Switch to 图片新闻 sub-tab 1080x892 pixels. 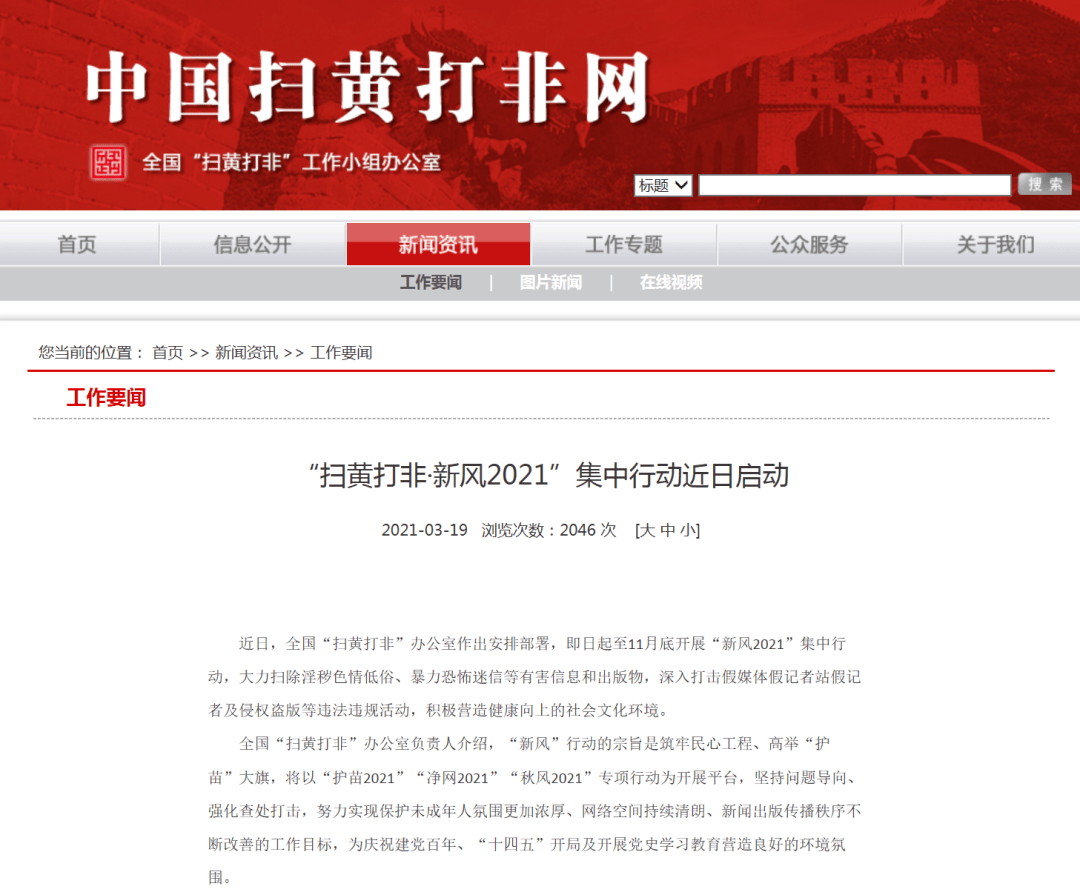pos(551,283)
